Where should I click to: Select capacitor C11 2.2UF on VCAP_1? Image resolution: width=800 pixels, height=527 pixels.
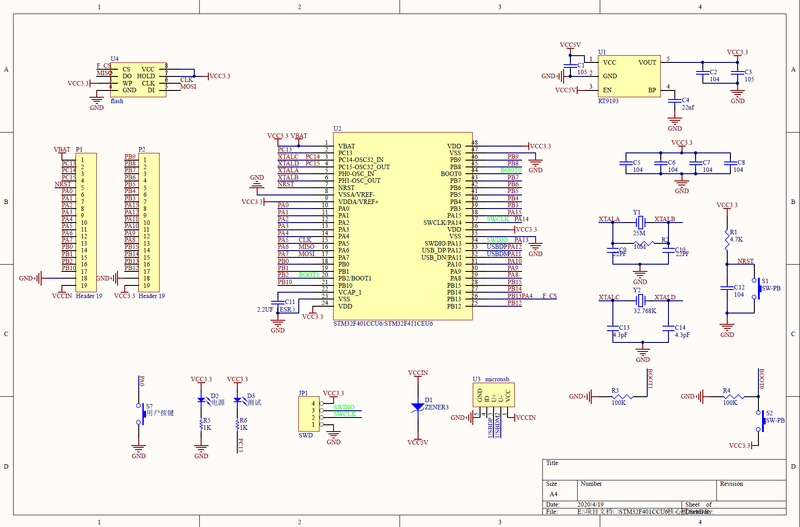[x=278, y=304]
